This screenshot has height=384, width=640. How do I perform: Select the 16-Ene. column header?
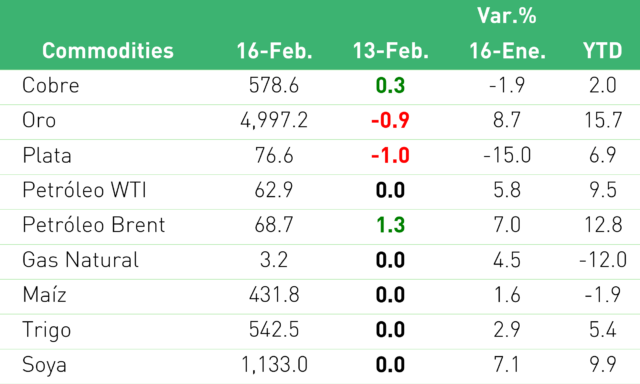click(x=507, y=51)
